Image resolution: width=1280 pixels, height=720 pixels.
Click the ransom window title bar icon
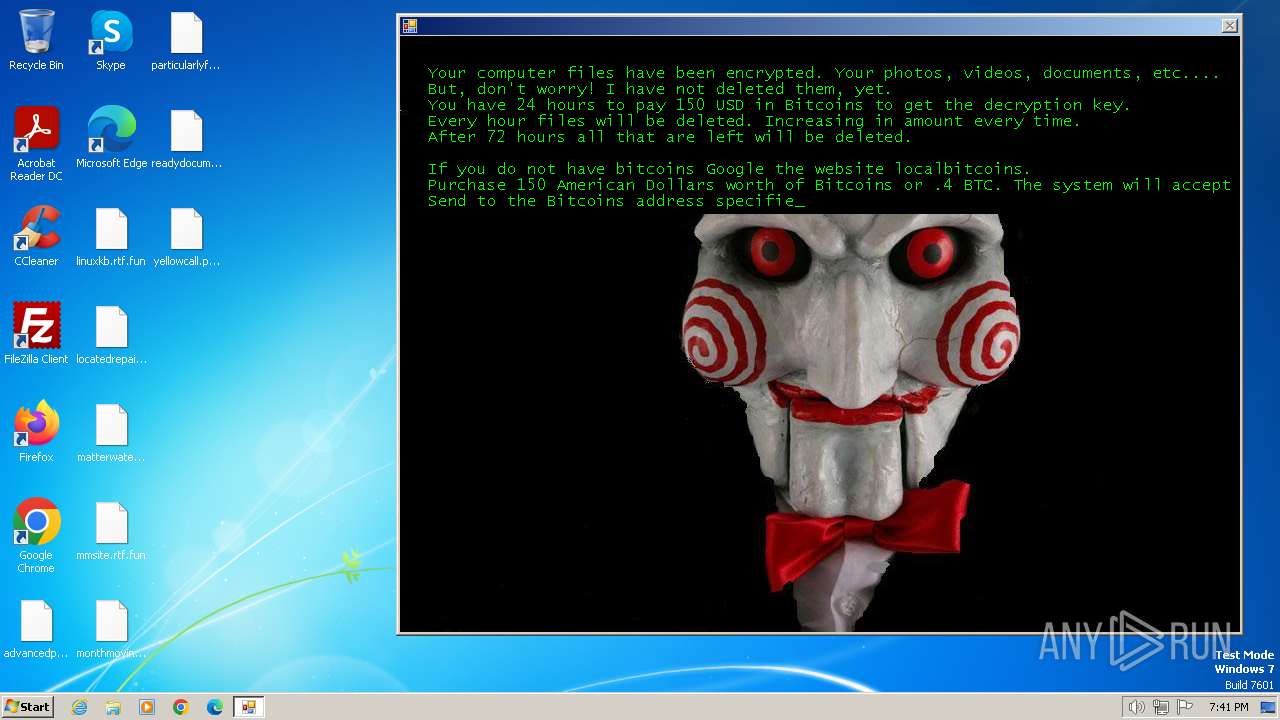coord(410,26)
